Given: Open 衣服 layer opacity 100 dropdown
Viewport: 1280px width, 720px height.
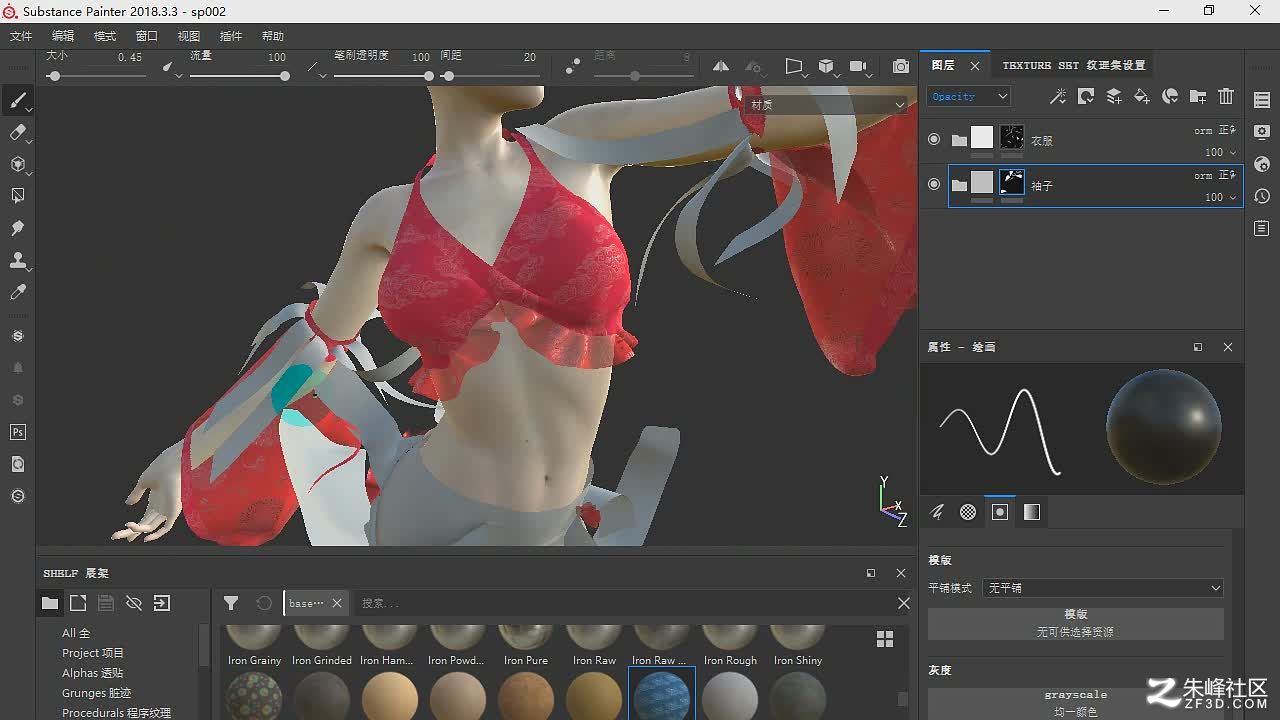Looking at the screenshot, I should [1221, 152].
